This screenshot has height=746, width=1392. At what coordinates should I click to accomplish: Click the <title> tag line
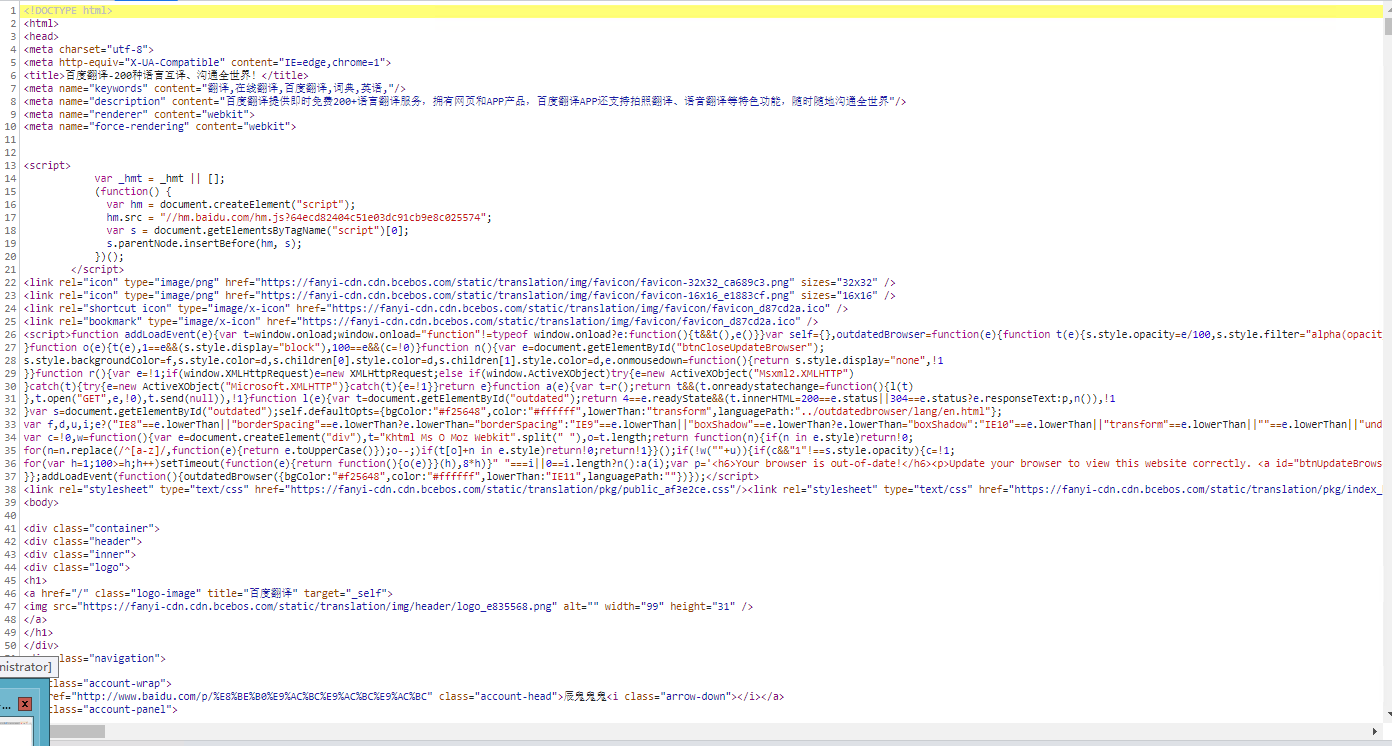pyautogui.click(x=166, y=75)
